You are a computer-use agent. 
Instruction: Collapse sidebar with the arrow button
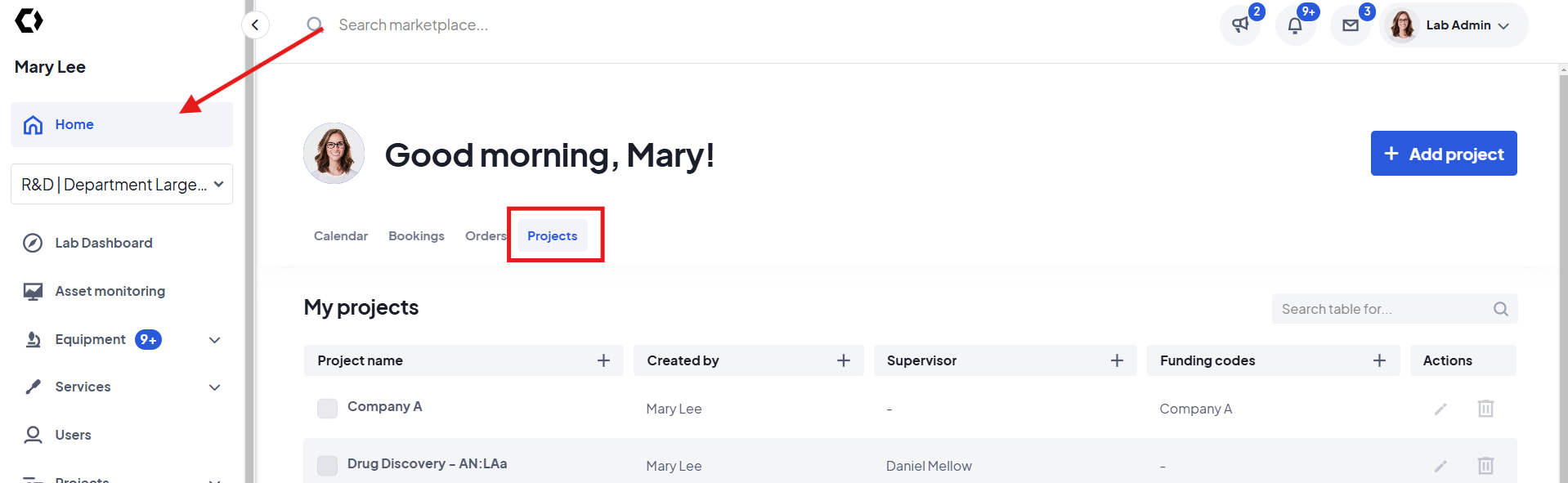click(255, 25)
